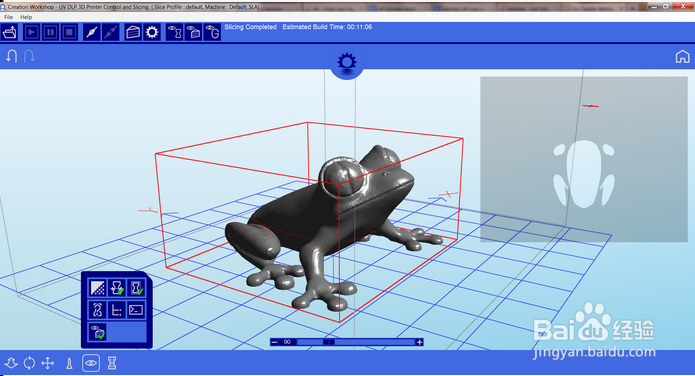
Task: Open the File menu
Action: point(8,17)
